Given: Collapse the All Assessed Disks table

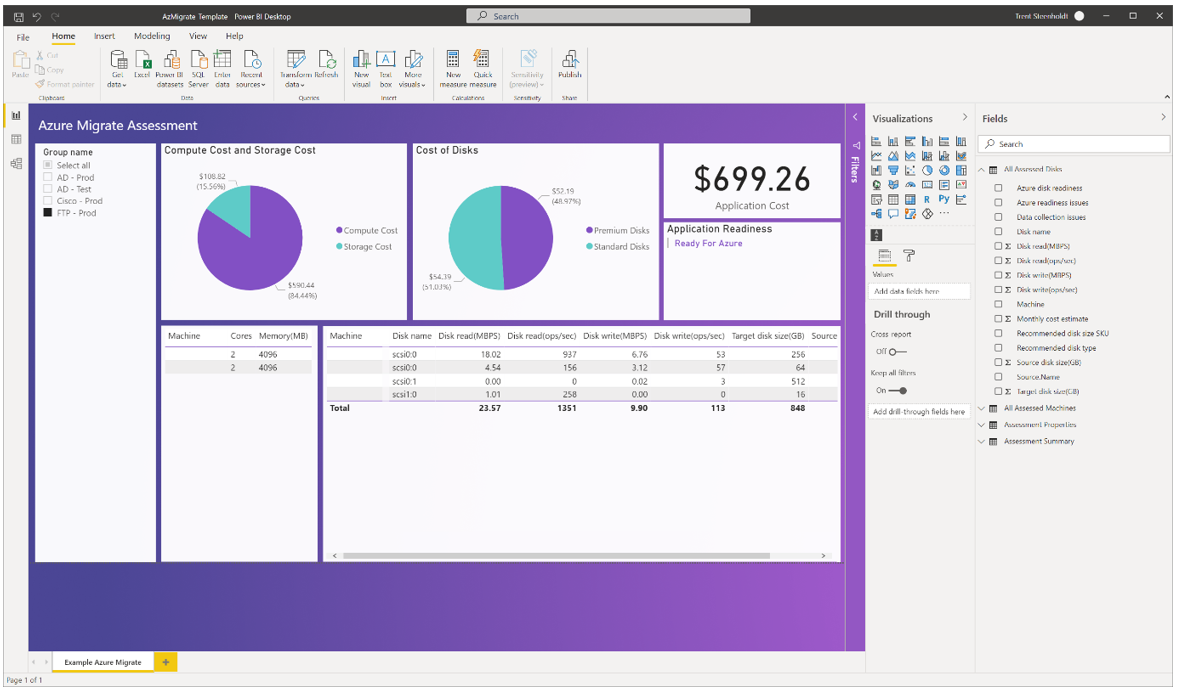Looking at the screenshot, I should [x=981, y=170].
